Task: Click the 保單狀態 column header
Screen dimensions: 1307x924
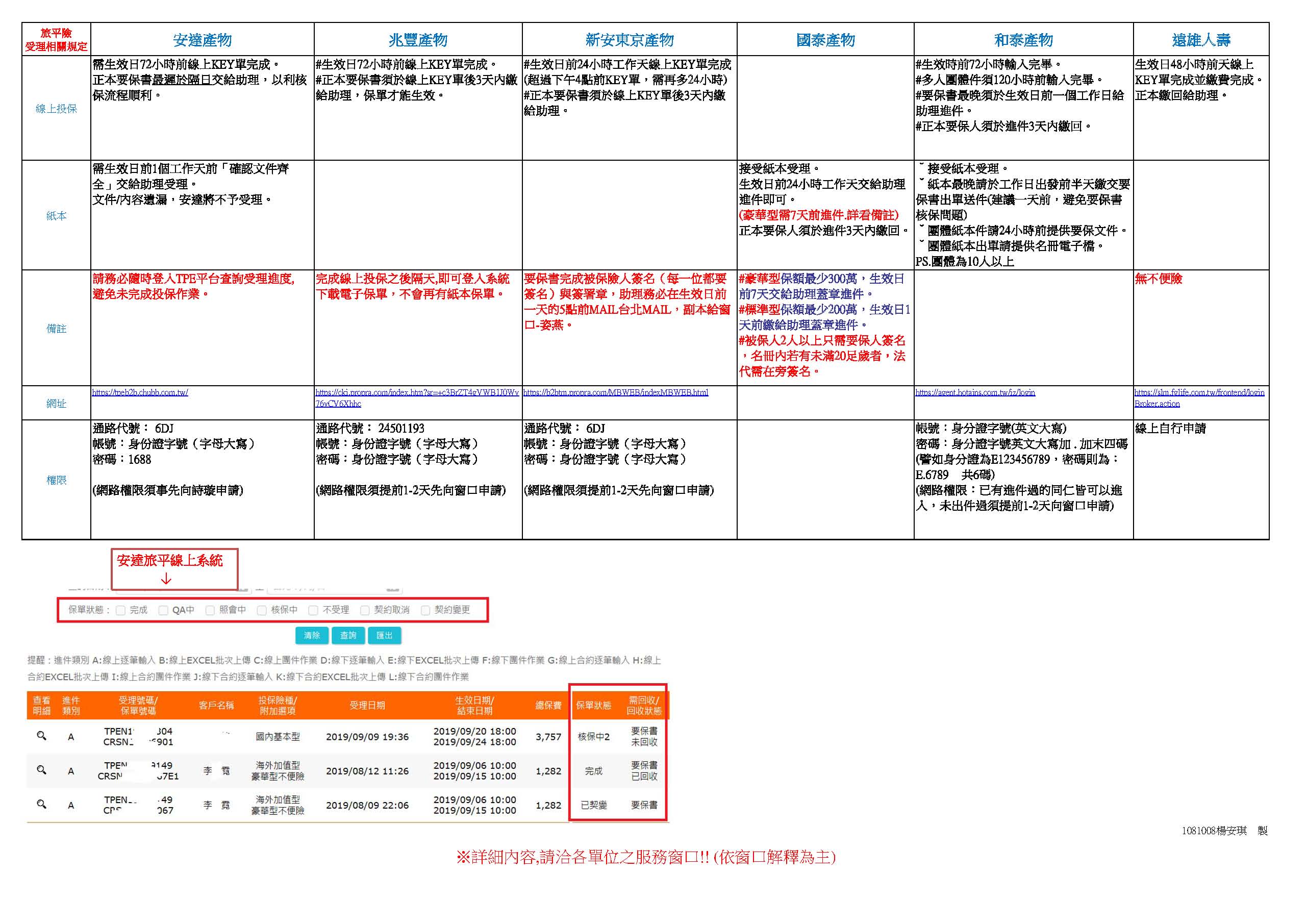Action: 593,706
